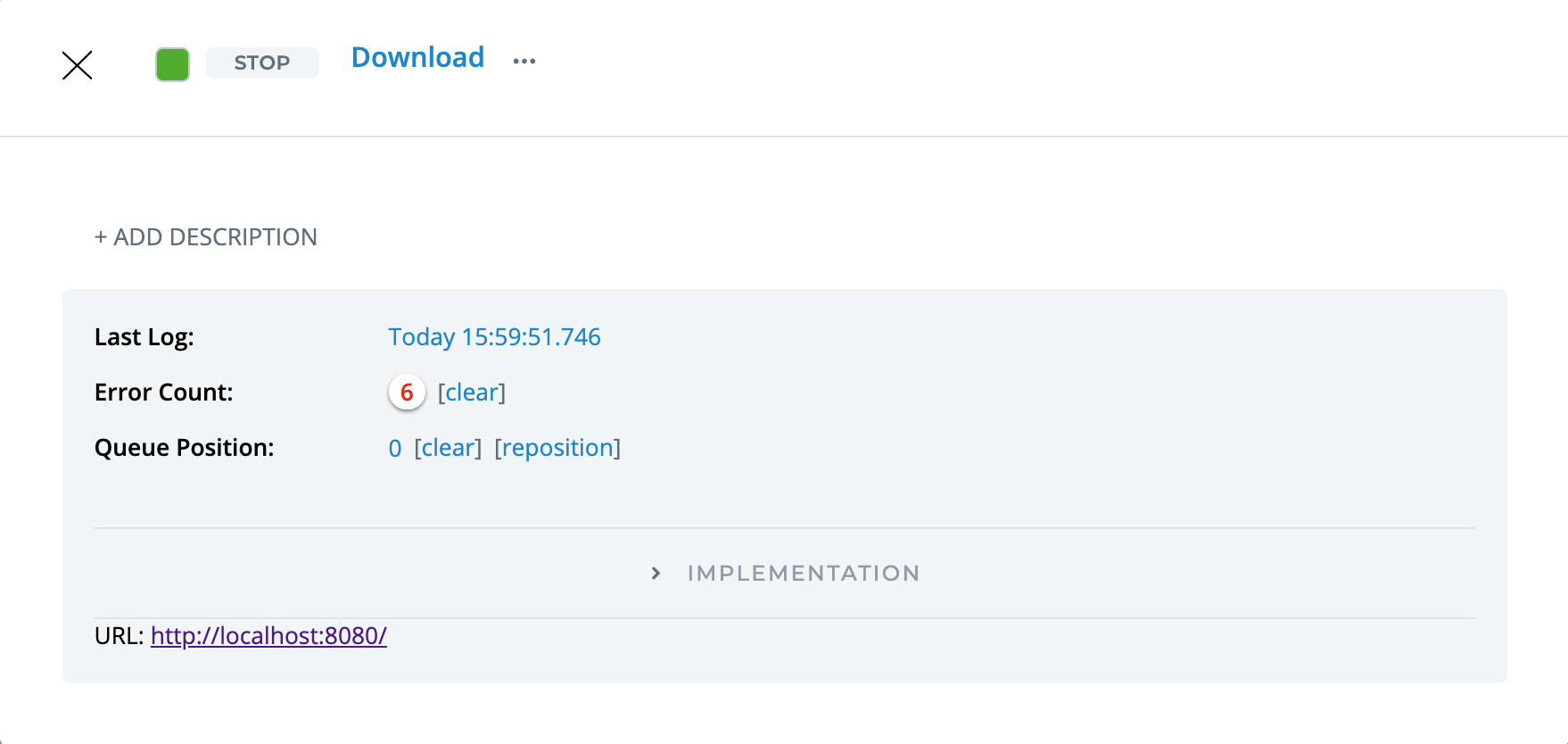
Task: Click the URL label text
Action: (119, 636)
